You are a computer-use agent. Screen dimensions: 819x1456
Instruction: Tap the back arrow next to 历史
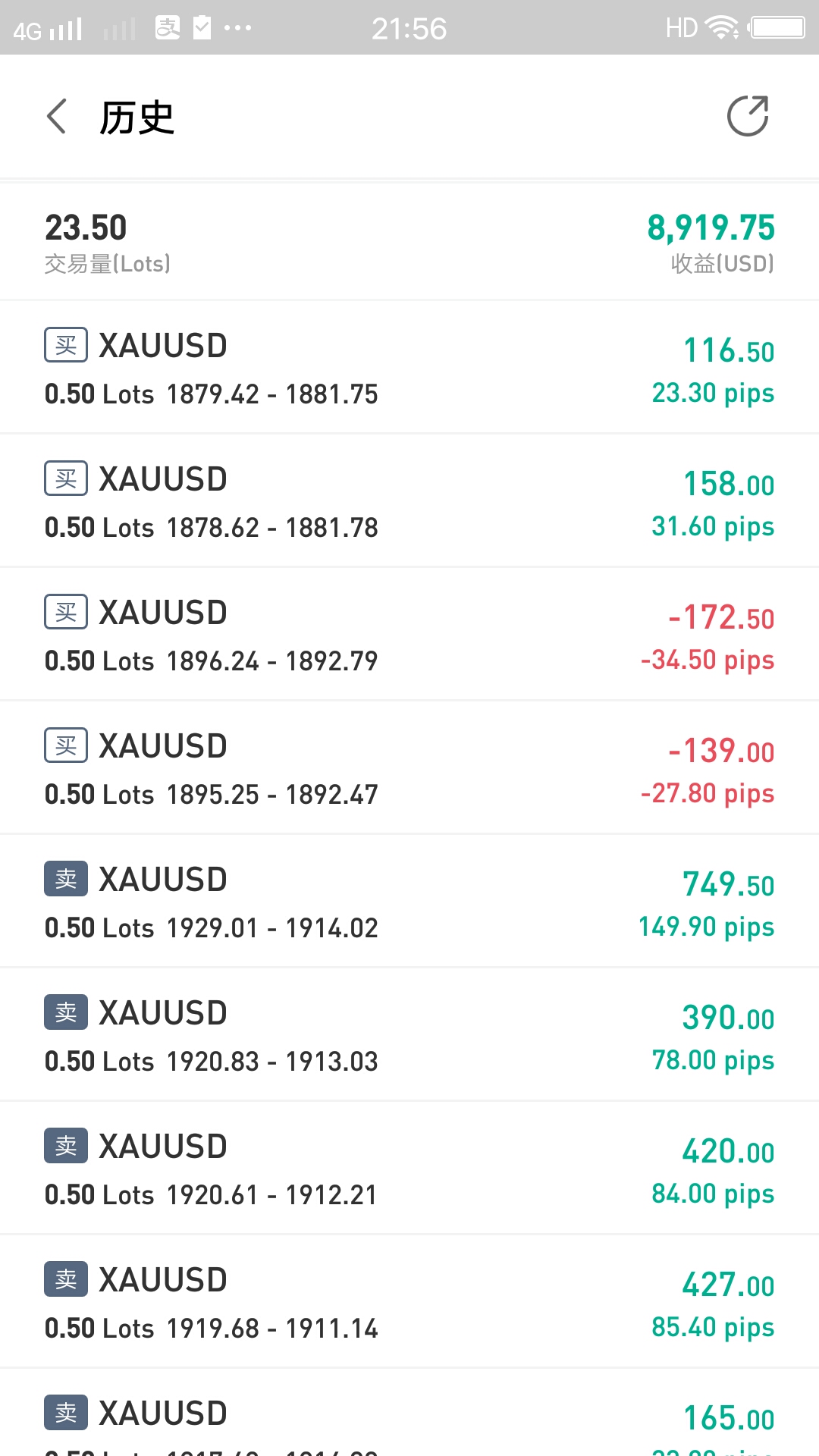pos(57,117)
